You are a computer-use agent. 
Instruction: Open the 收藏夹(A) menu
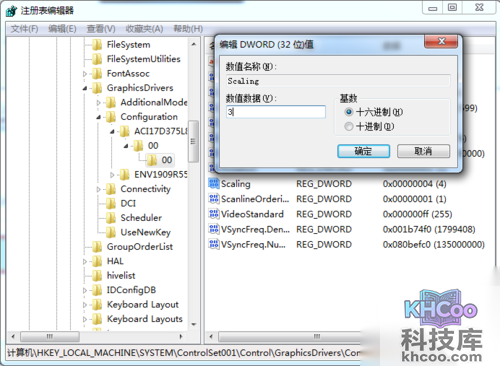[x=144, y=29]
